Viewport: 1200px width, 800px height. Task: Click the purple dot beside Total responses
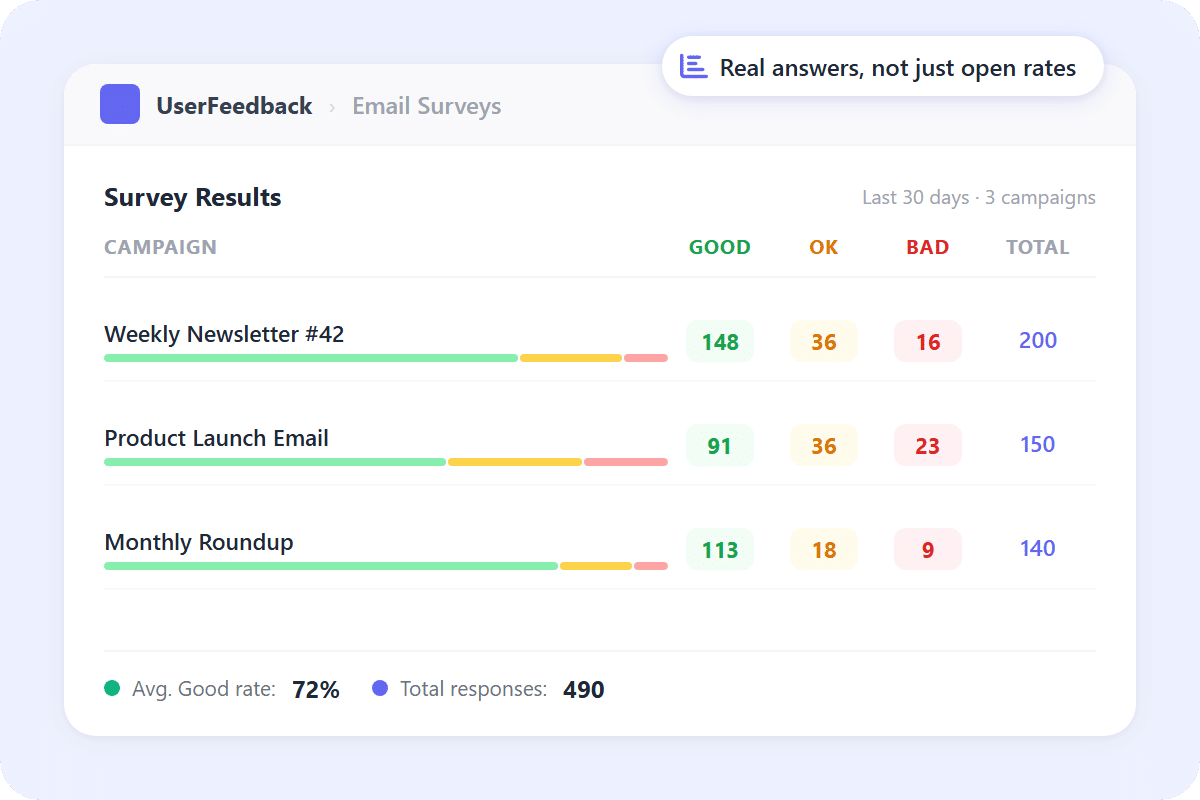pyautogui.click(x=379, y=688)
